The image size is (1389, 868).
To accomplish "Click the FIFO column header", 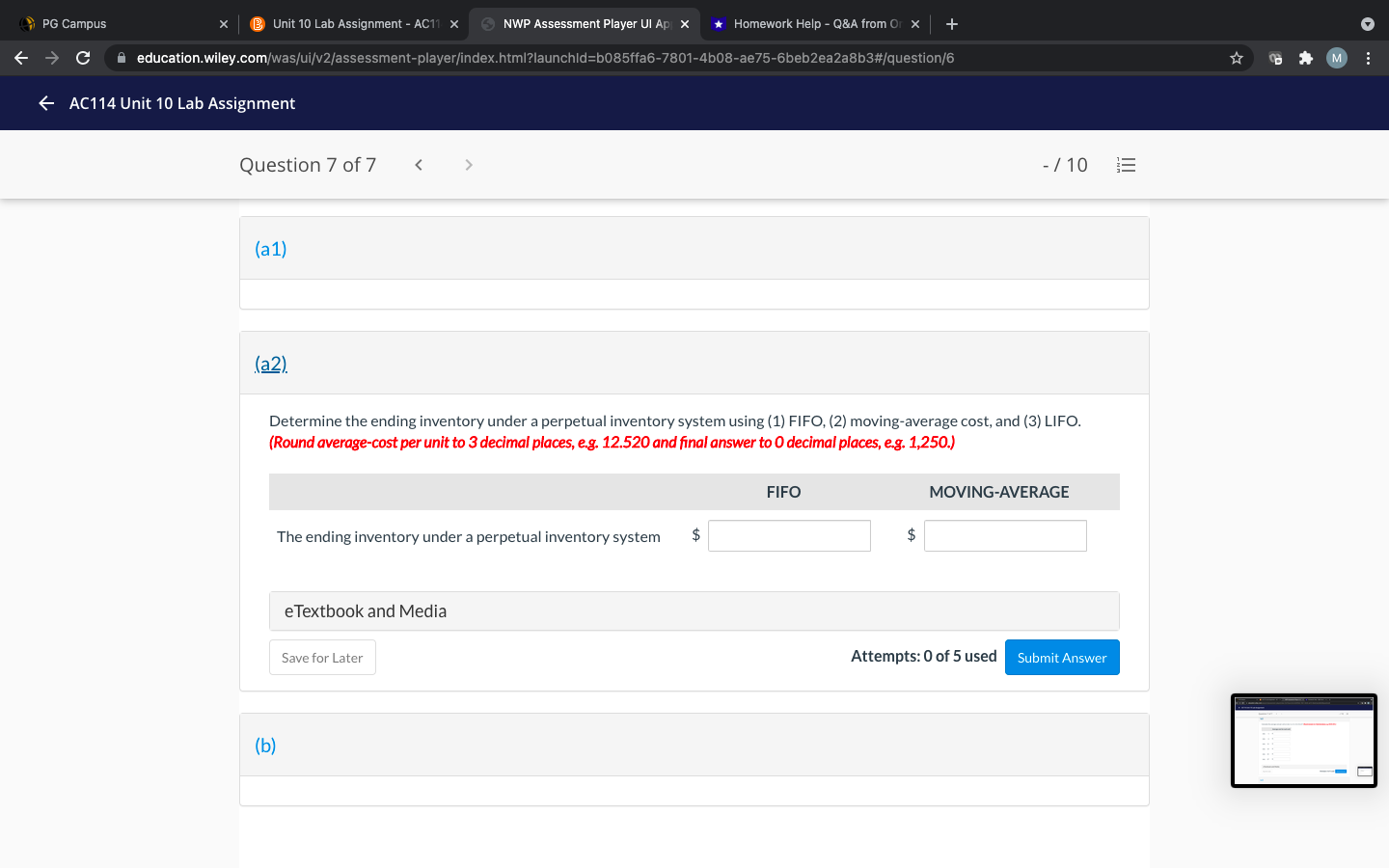I will coord(783,492).
